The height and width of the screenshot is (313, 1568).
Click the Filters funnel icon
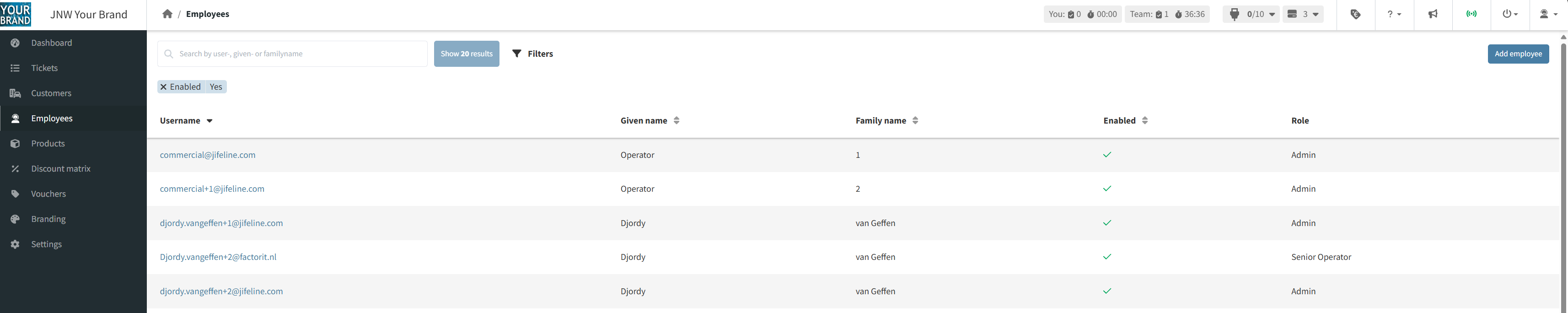(517, 54)
